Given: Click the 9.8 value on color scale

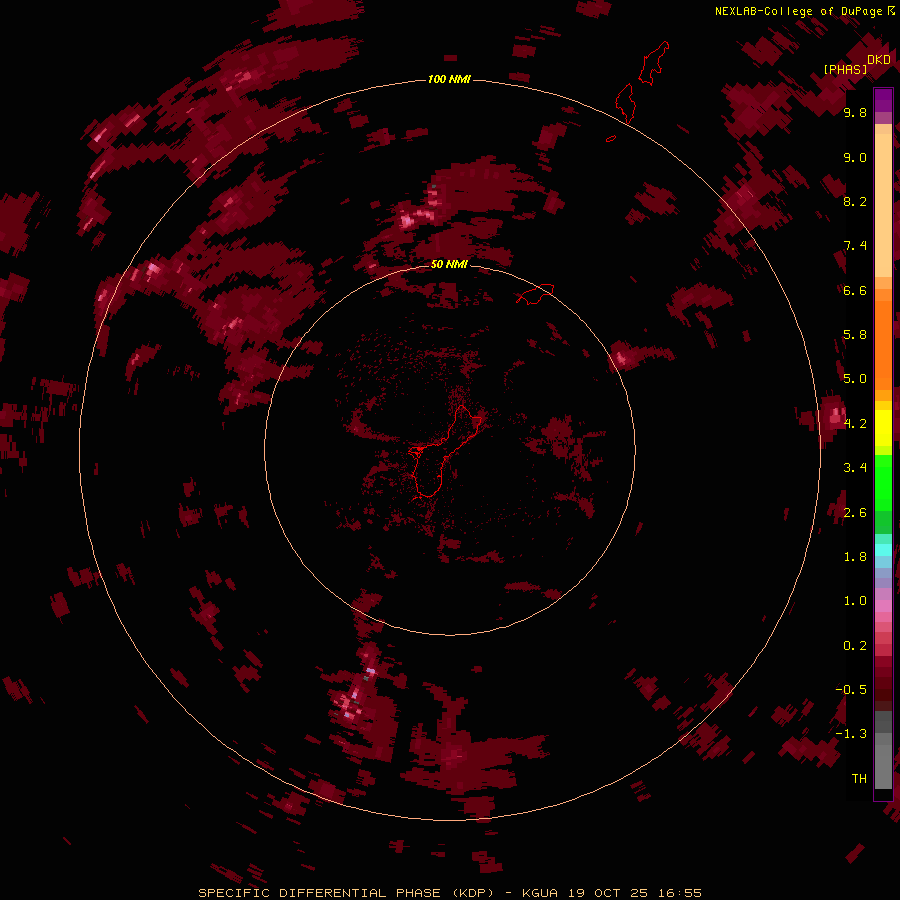Looking at the screenshot, I should [x=855, y=112].
